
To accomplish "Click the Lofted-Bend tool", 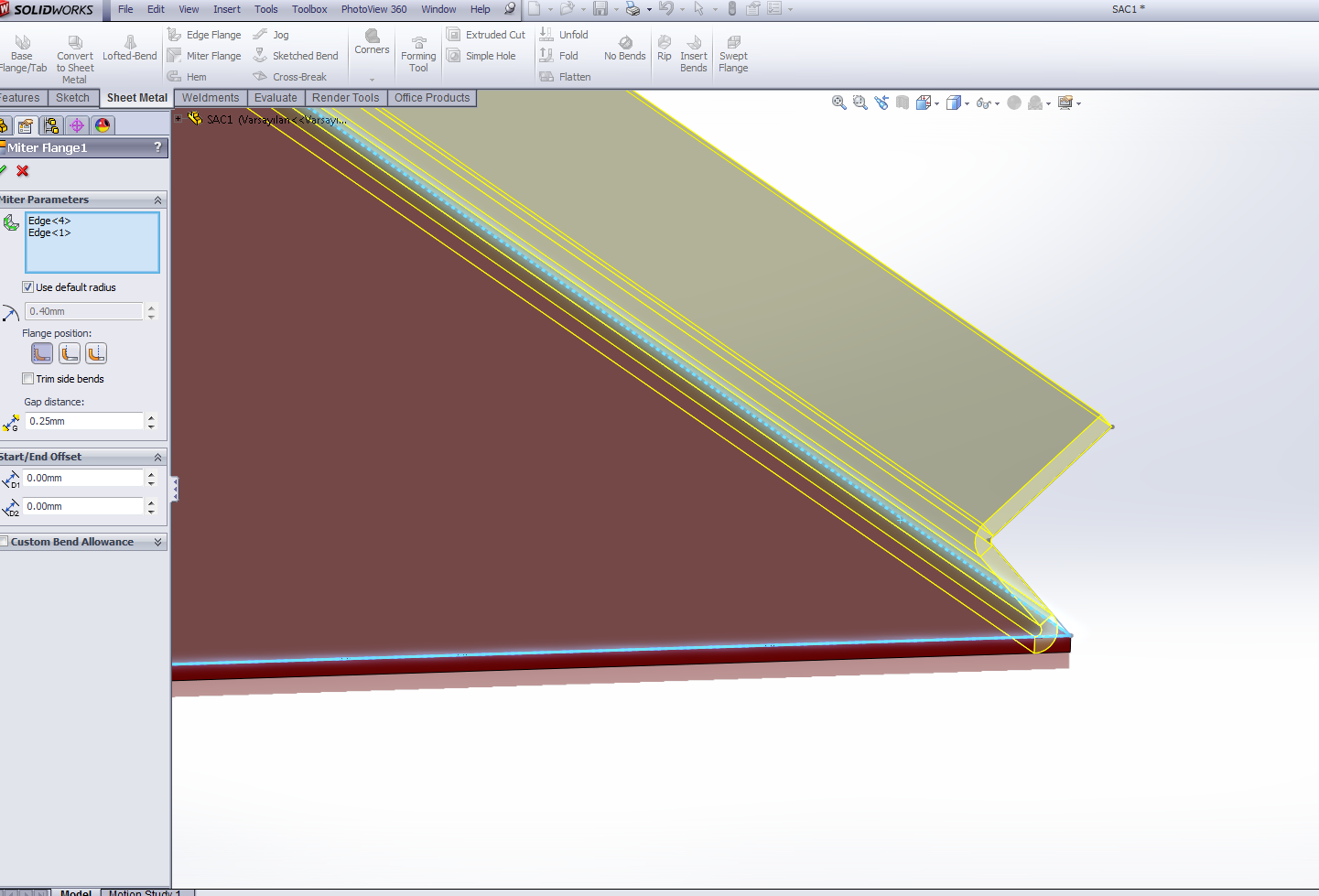I will point(130,49).
